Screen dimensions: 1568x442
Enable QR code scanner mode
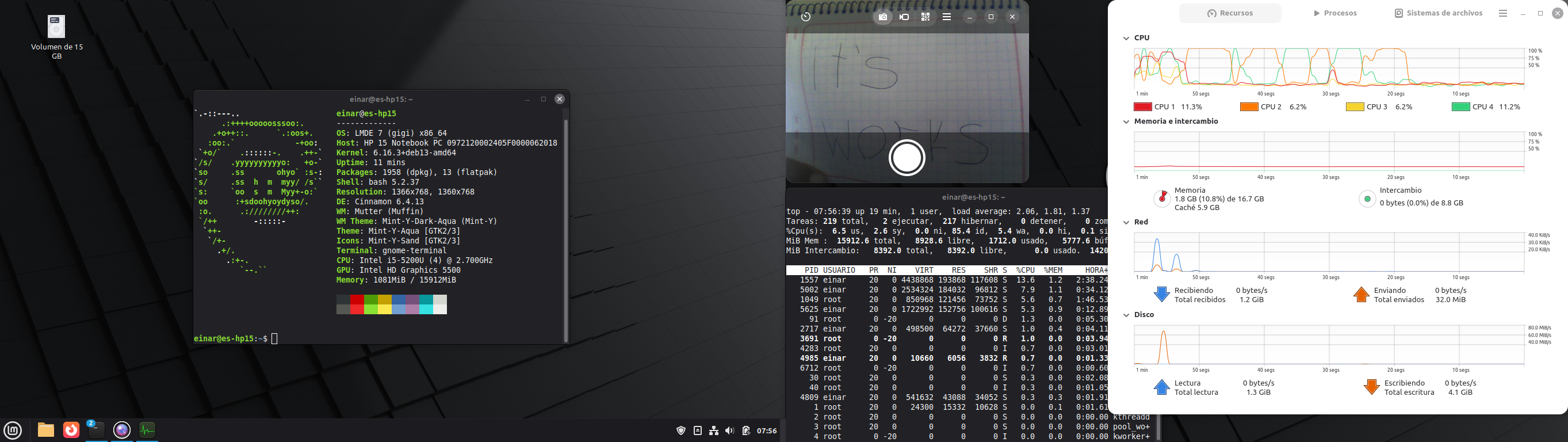coord(925,17)
